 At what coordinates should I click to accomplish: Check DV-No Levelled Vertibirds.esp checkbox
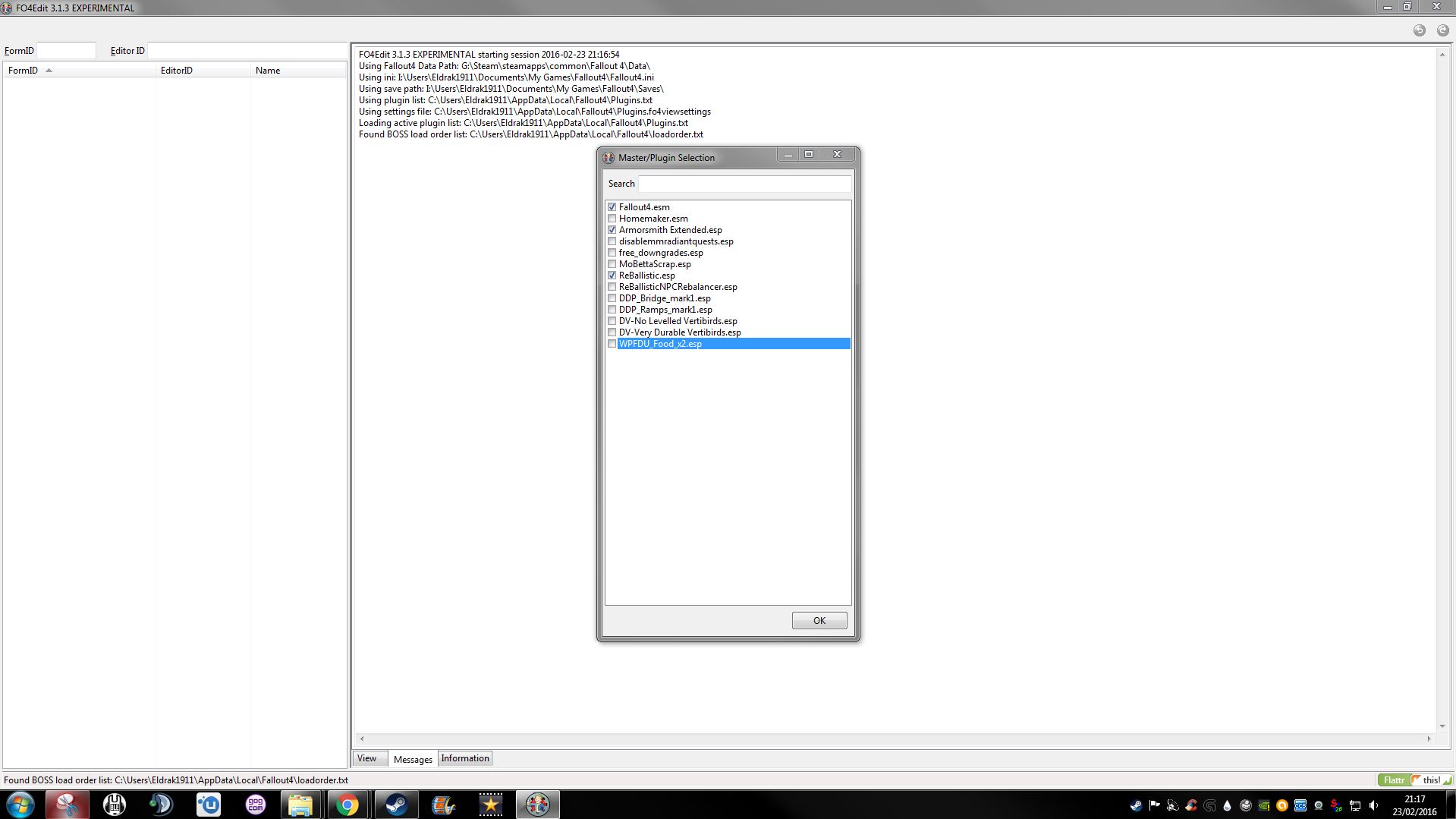(612, 321)
